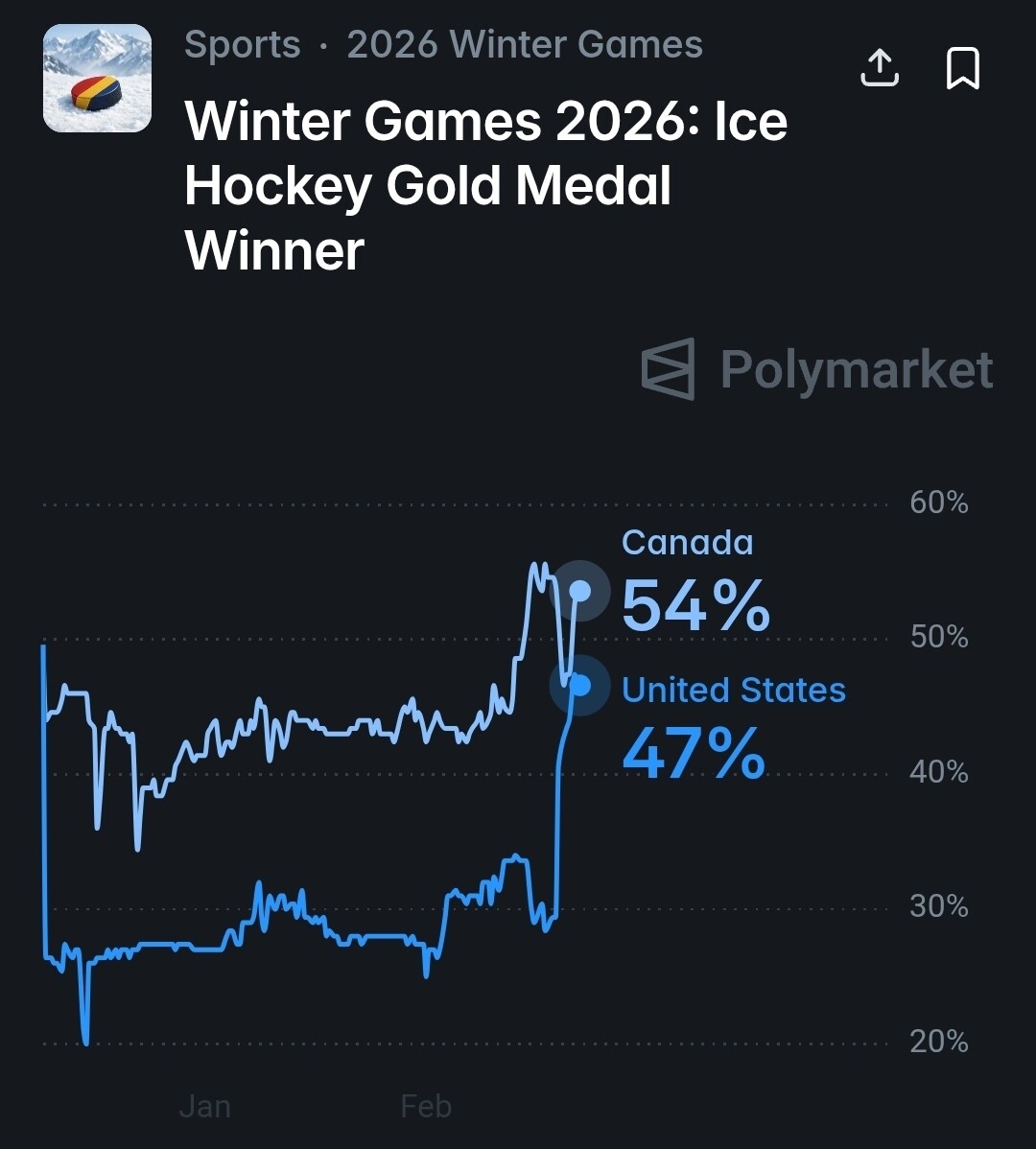Screen dimensions: 1036x1149
Task: Bookmark this market with the bookmark icon
Action: point(962,68)
